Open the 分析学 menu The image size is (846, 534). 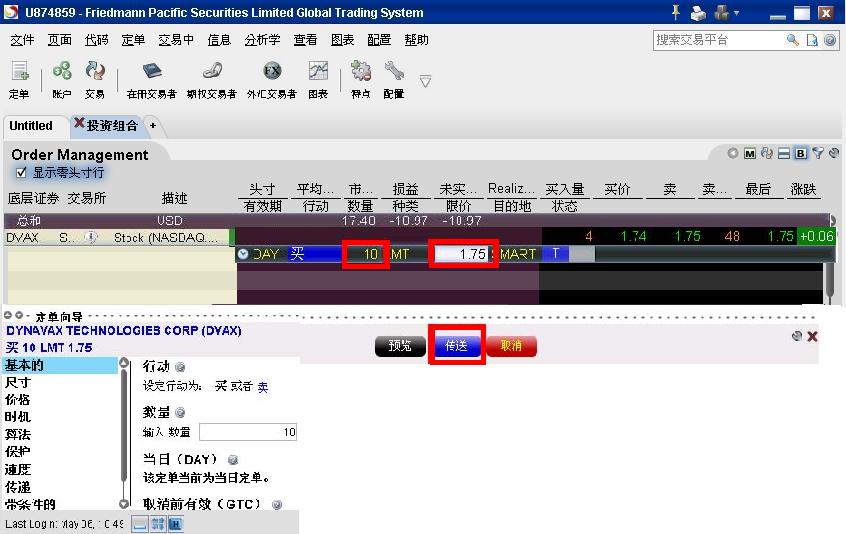pos(262,40)
